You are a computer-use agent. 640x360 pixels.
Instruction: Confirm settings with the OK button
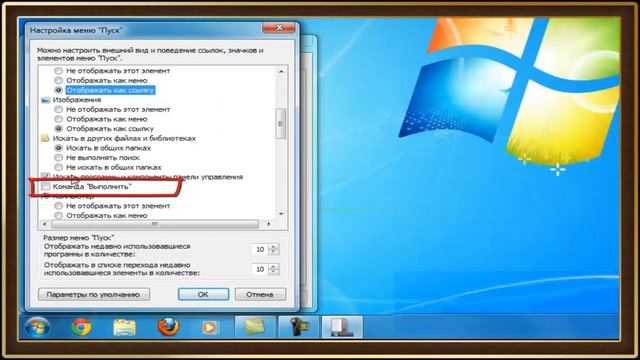(x=203, y=294)
